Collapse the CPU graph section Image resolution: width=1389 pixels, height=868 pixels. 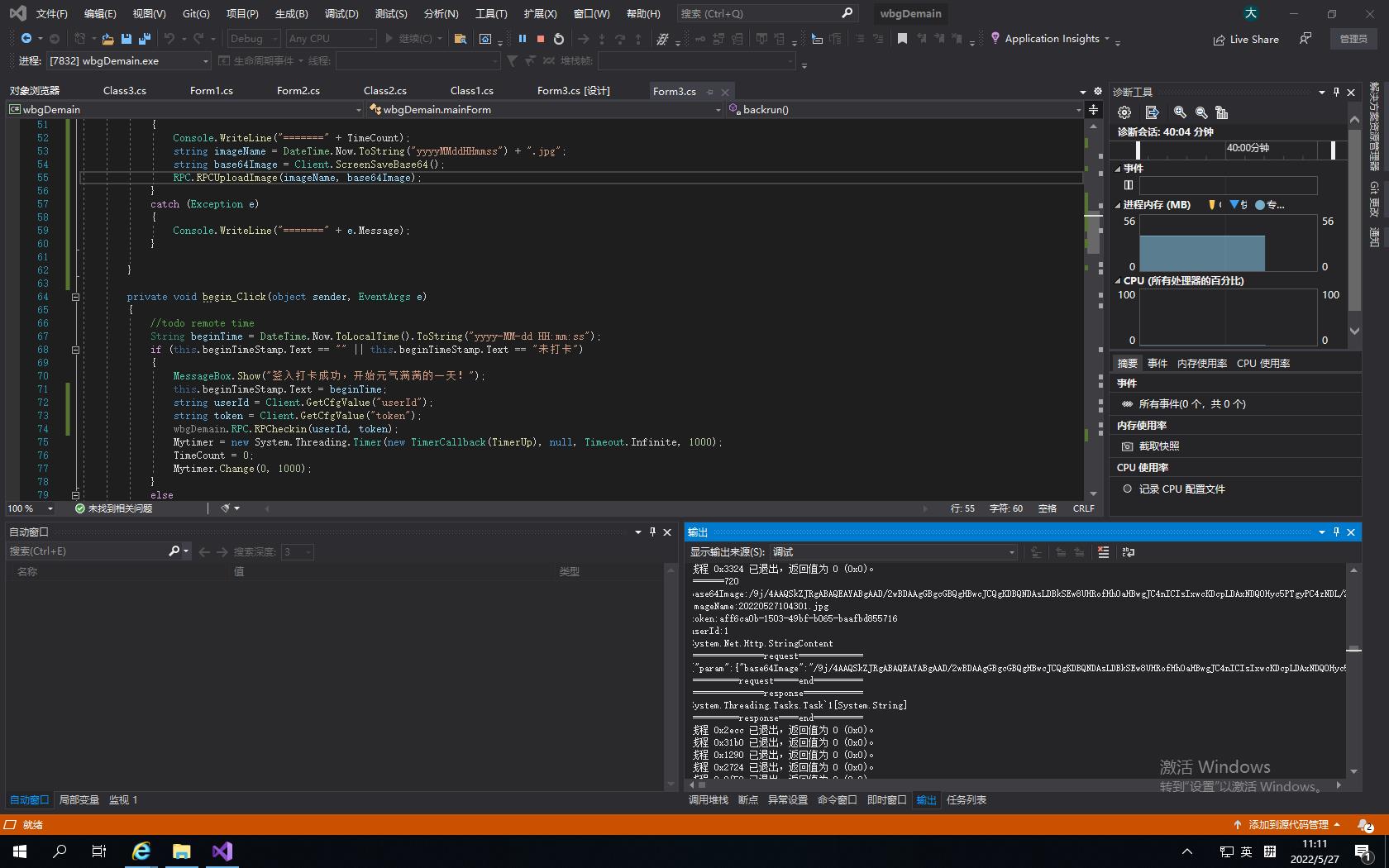pos(1118,281)
